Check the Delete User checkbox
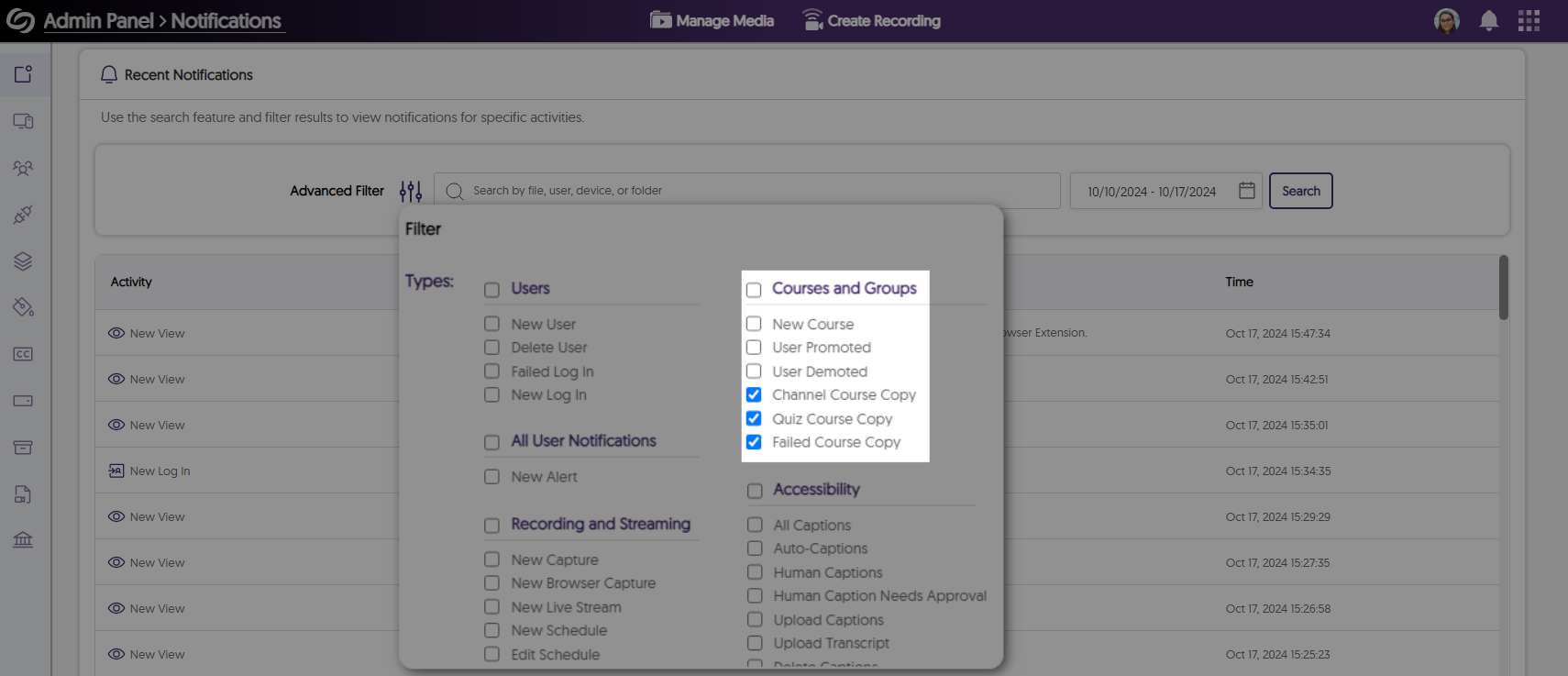 click(492, 348)
